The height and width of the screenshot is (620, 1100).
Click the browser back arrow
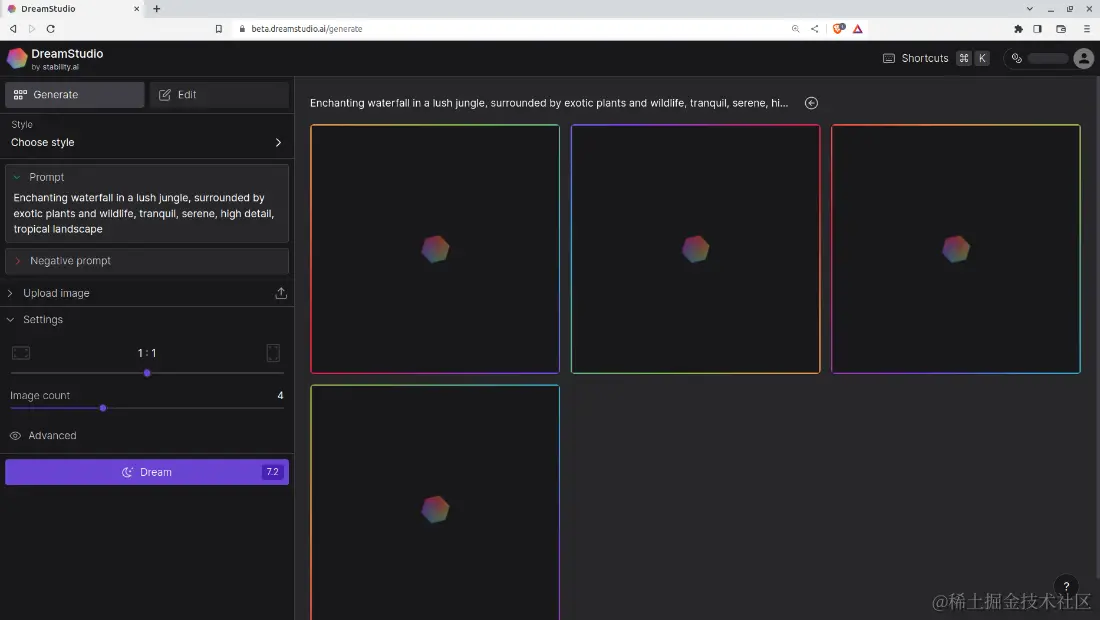pos(13,29)
